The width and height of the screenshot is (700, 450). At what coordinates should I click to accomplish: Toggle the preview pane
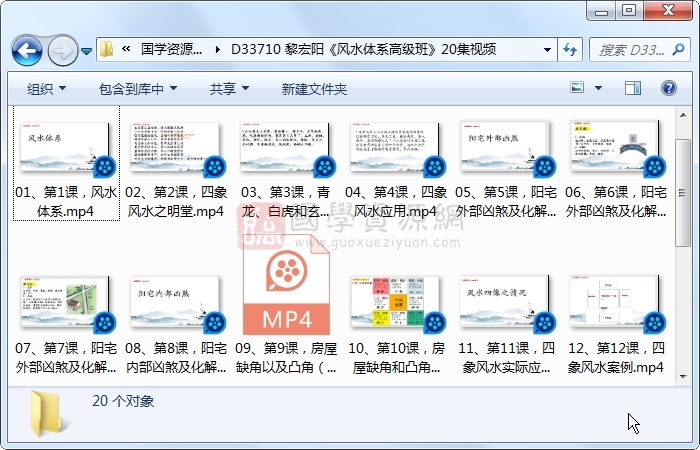coord(633,88)
